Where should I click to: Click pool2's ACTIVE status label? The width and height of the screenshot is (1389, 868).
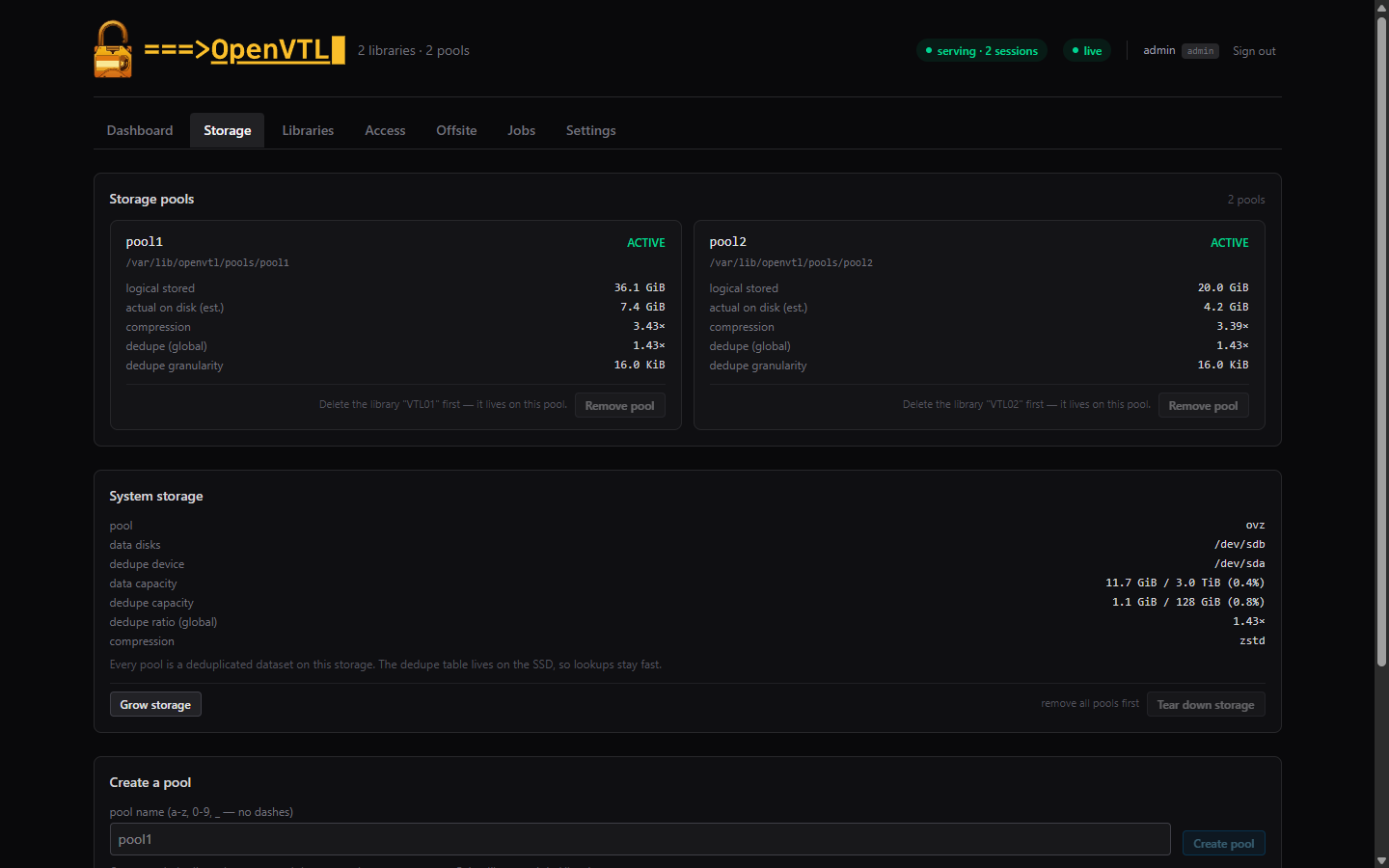[1230, 243]
